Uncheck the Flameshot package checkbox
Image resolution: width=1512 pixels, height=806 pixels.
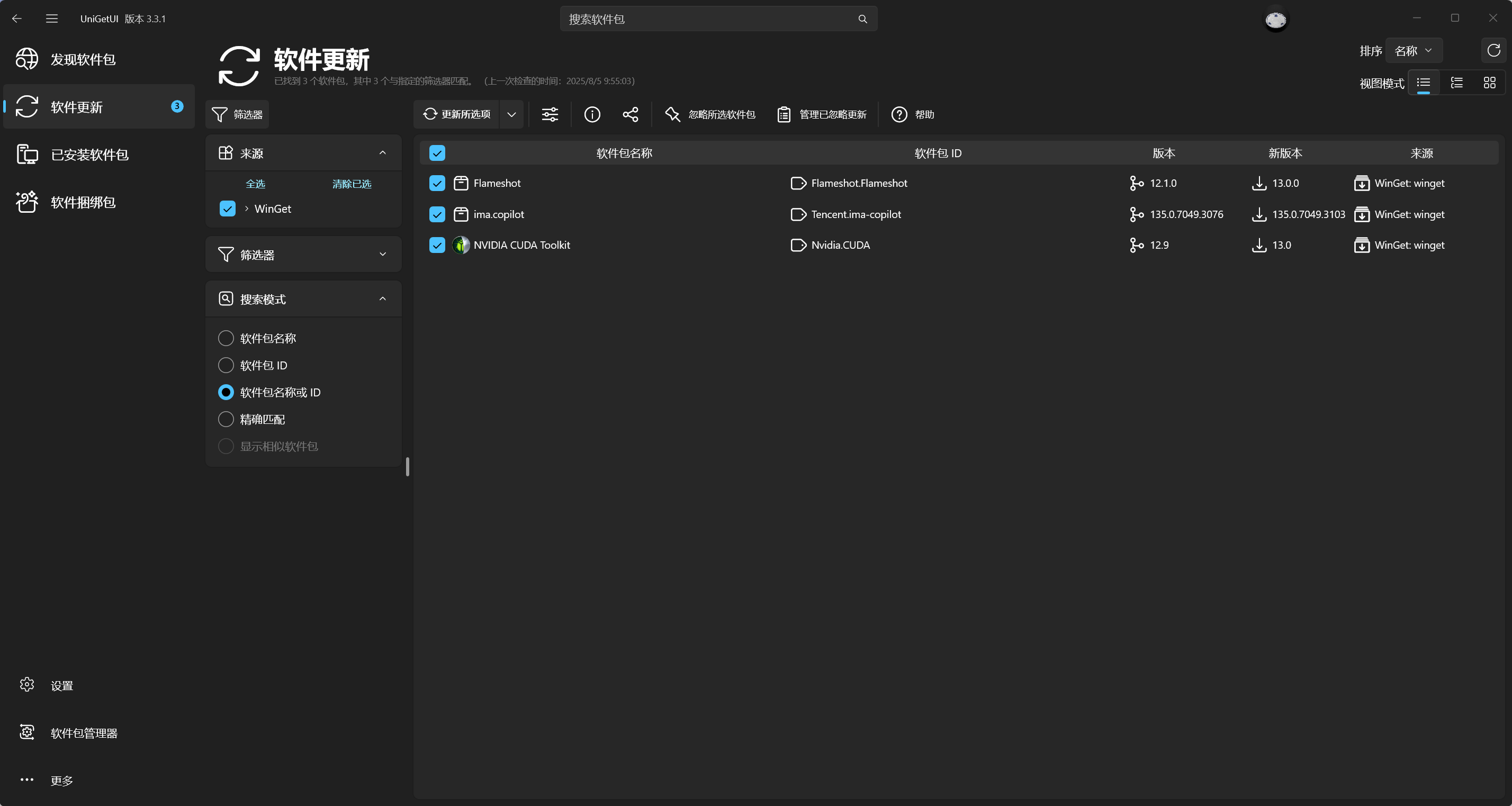pyautogui.click(x=437, y=183)
